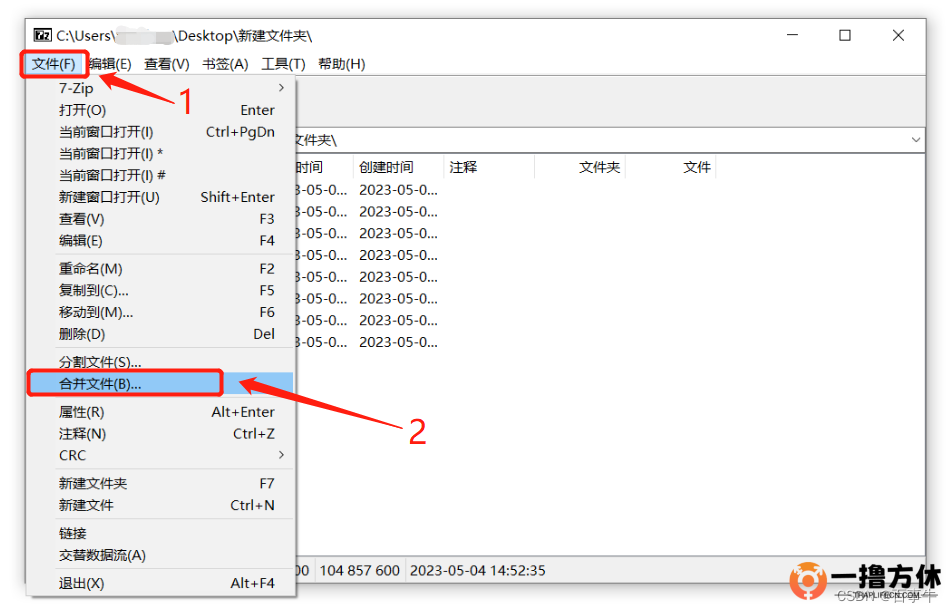952x612 pixels.
Task: Expand the CRC submenu
Action: (x=281, y=455)
